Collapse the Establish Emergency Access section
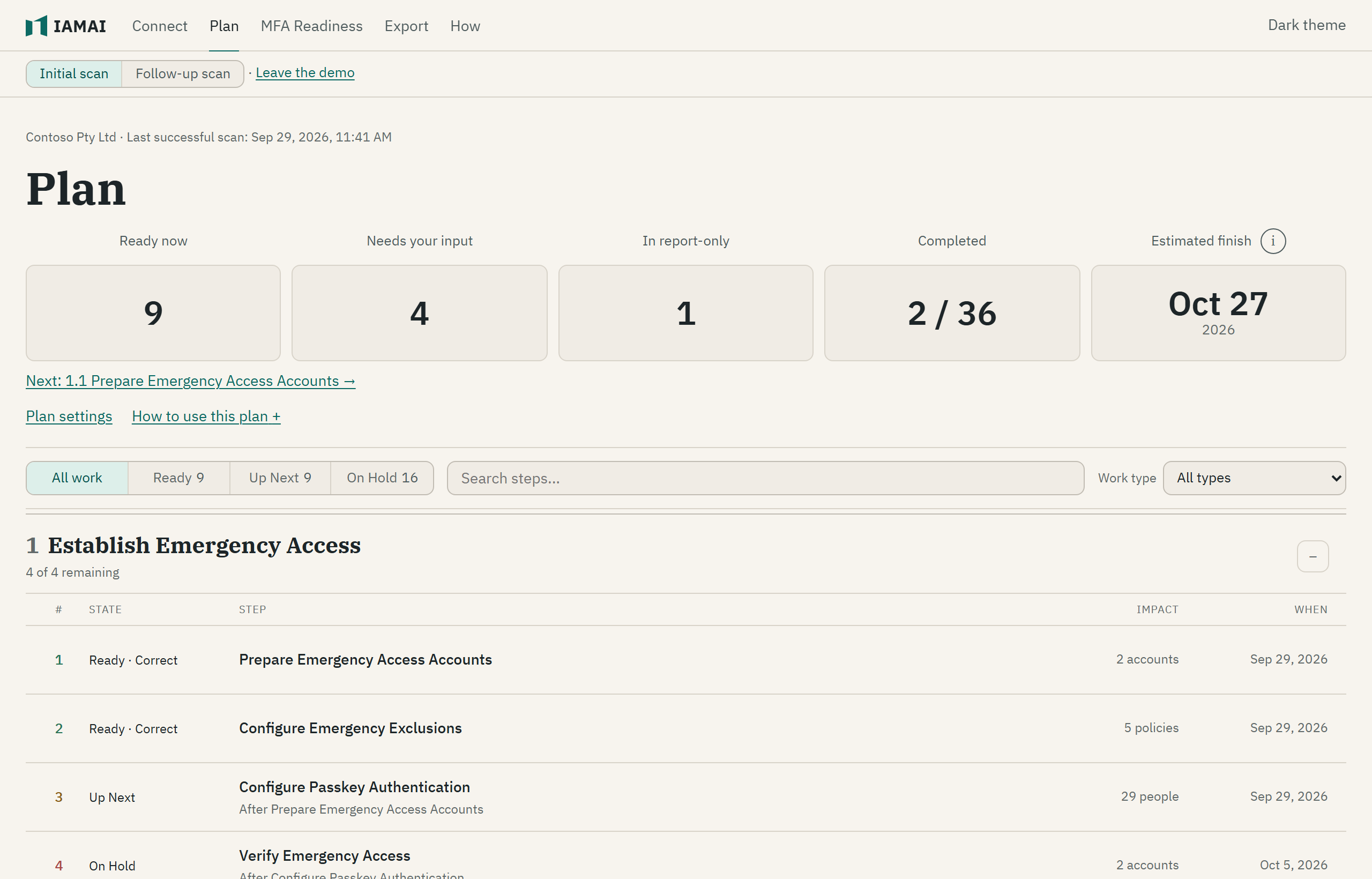This screenshot has height=879, width=1372. [1312, 556]
